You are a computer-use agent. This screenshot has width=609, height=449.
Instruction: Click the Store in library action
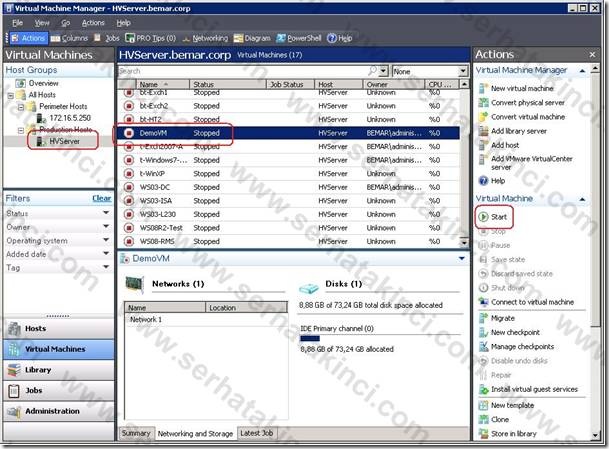[x=508, y=433]
